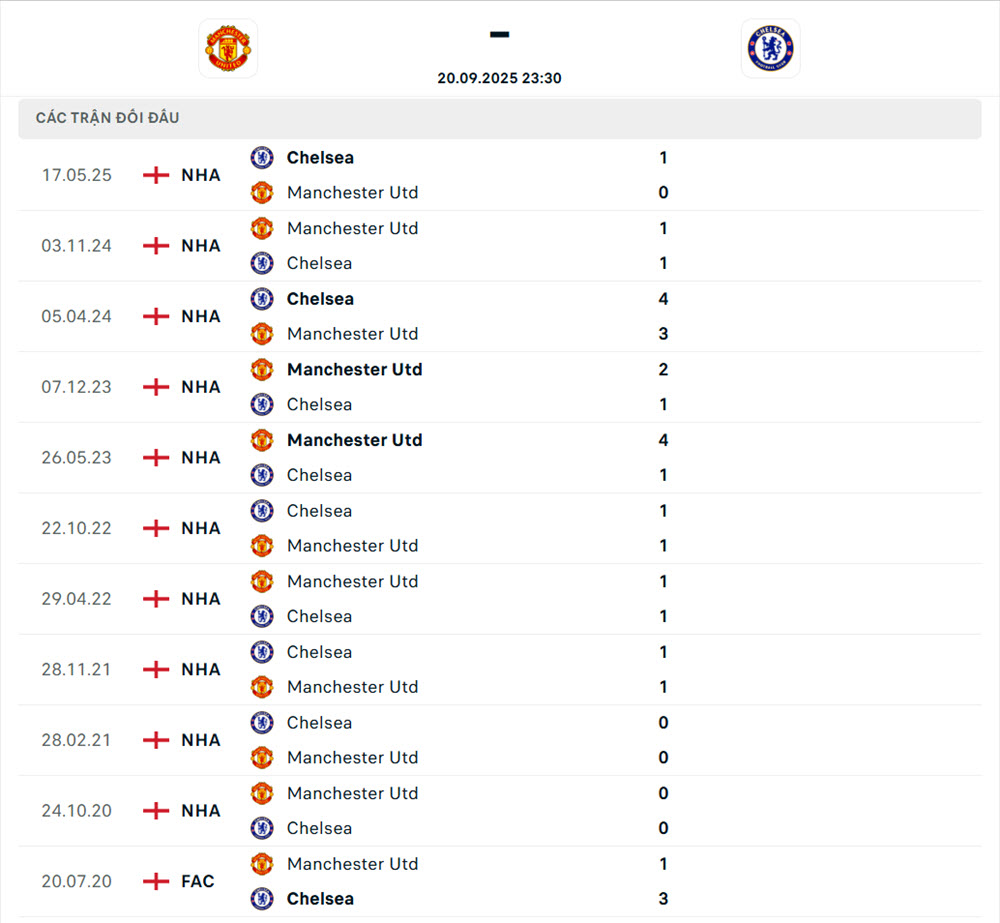Image resolution: width=1000 pixels, height=923 pixels.
Task: Select the Chelsea badge in the 20.07.20 FAC match
Action: coord(261,899)
